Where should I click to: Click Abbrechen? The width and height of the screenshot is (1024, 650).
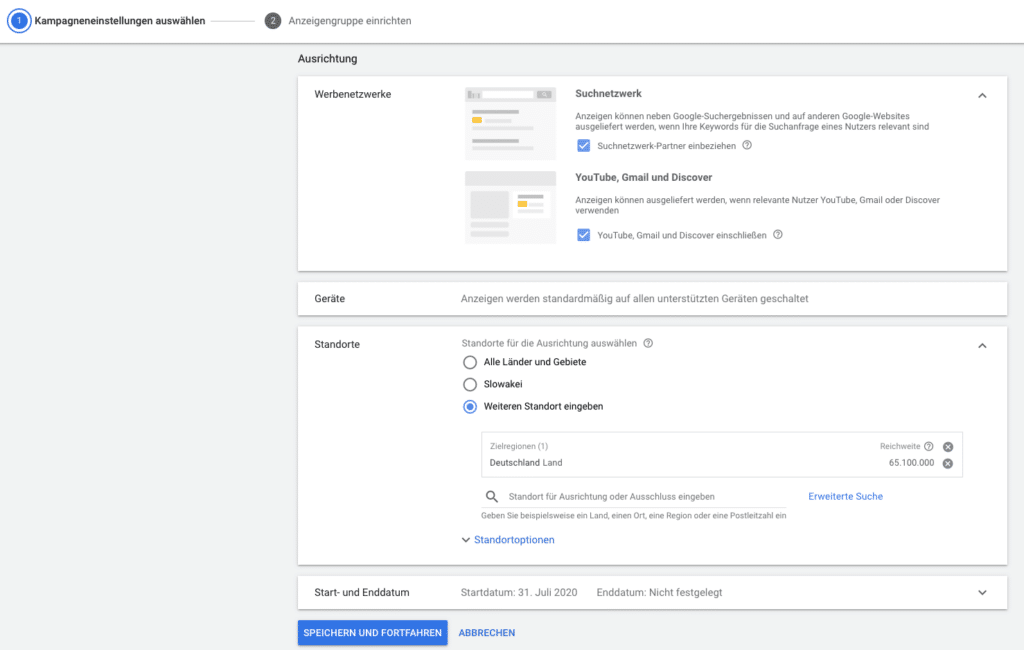[x=487, y=632]
